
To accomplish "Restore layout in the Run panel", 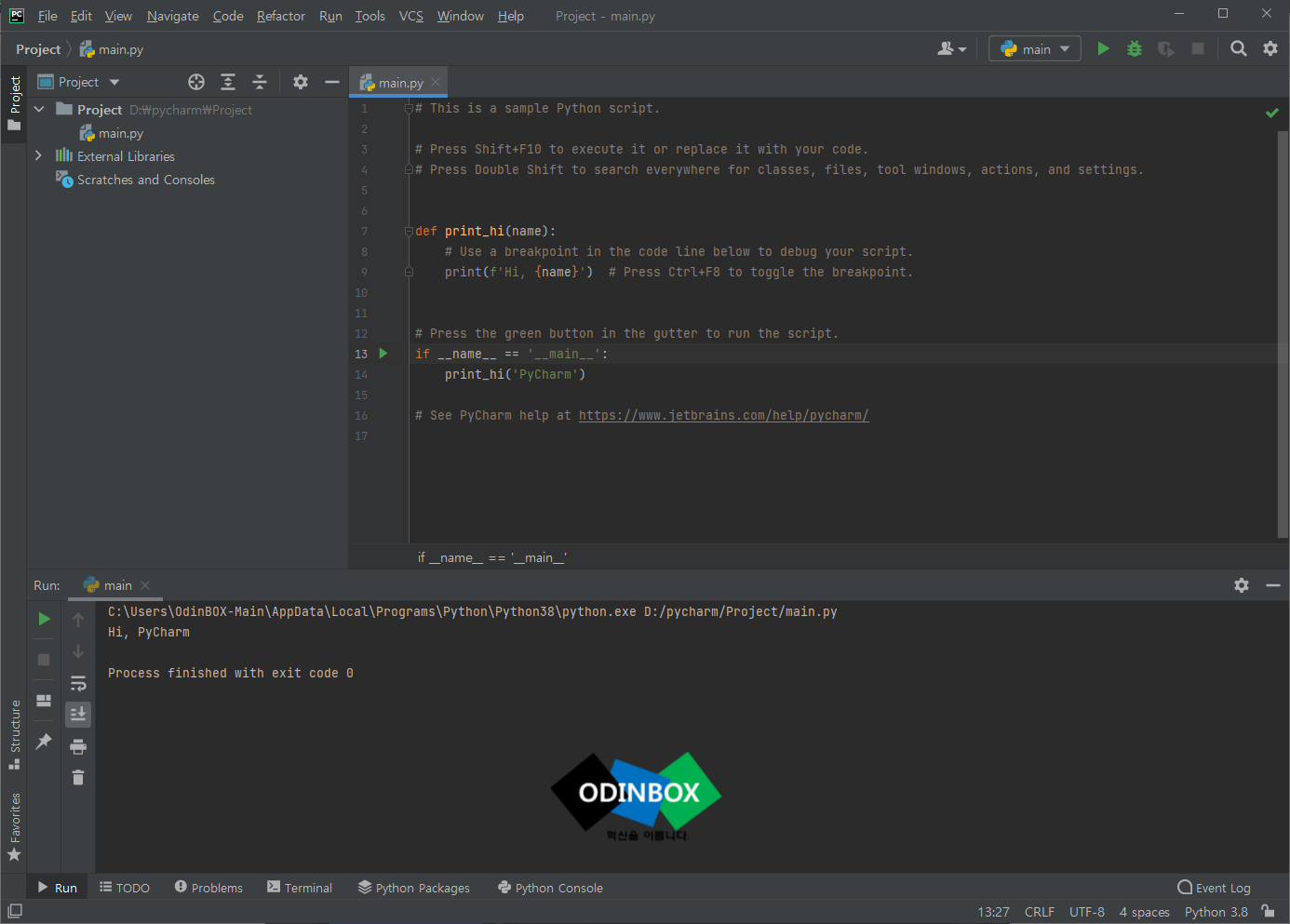I will coord(44,701).
